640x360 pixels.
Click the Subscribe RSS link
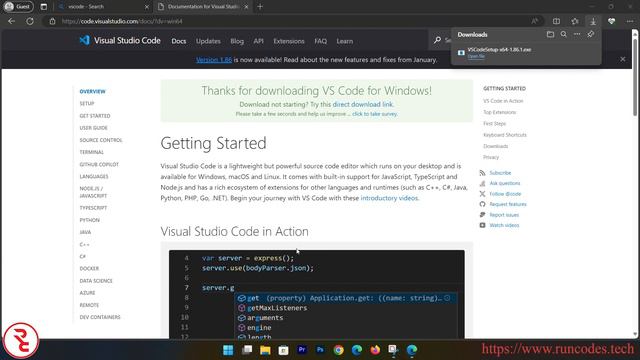[x=500, y=173]
